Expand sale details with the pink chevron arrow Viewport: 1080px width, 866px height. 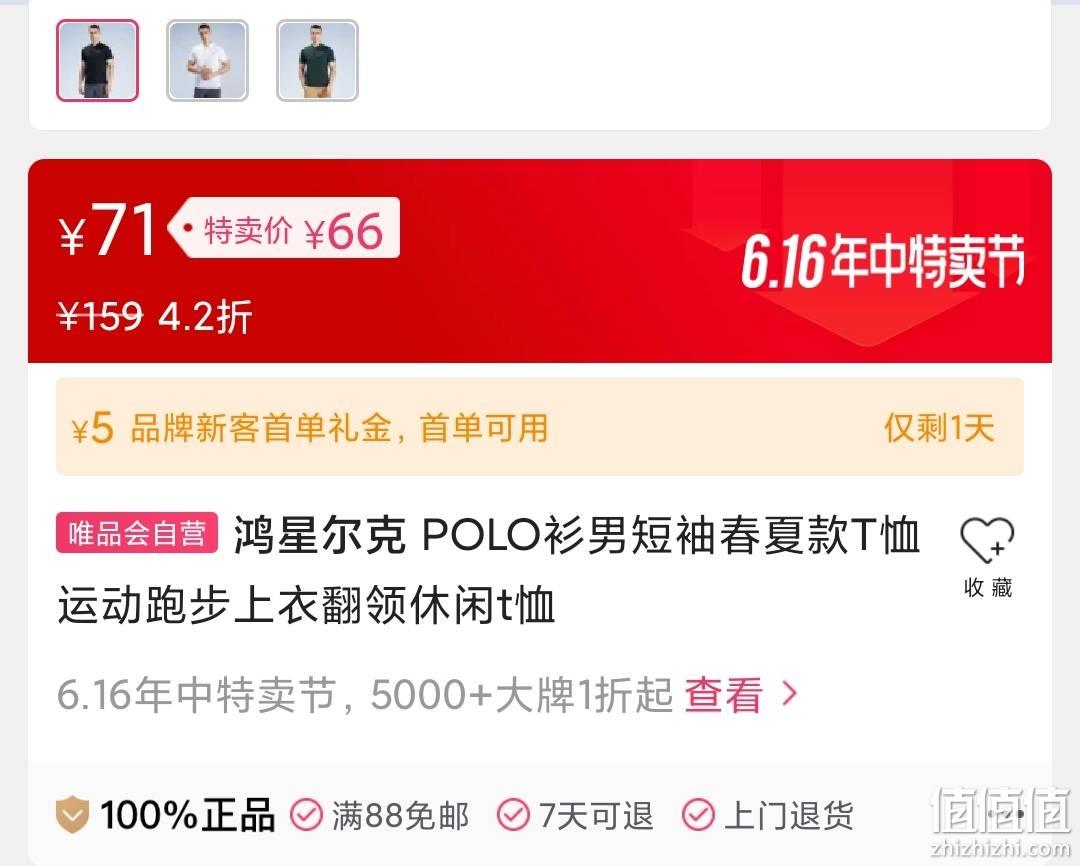point(790,694)
